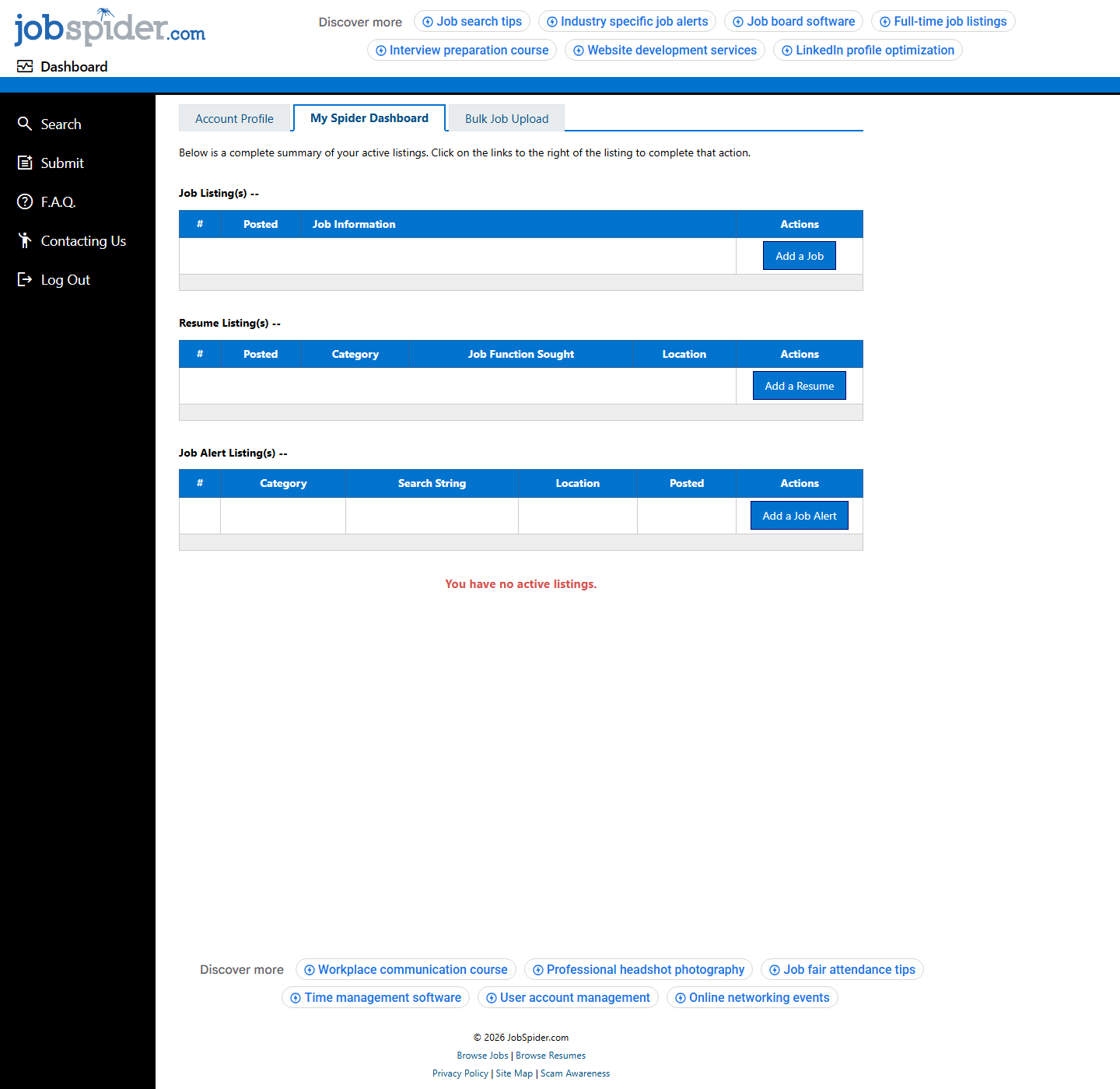The width and height of the screenshot is (1120, 1089).
Task: Select the Log Out exit icon
Action: click(x=25, y=279)
